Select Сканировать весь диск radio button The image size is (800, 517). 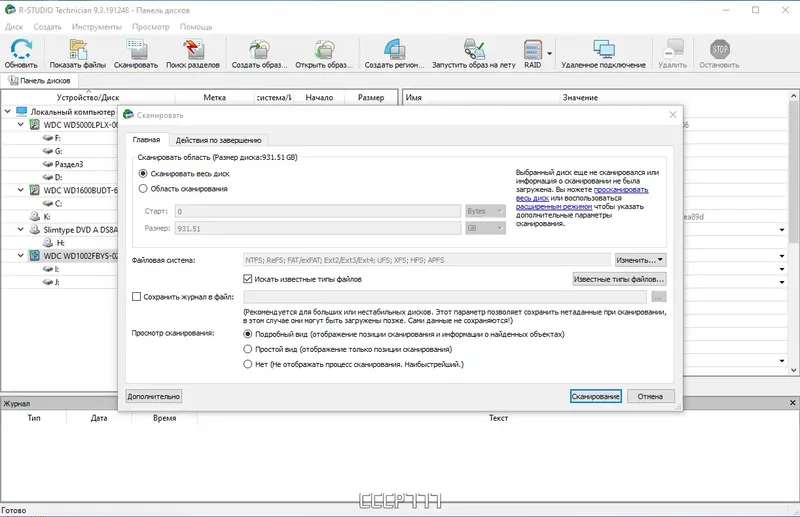point(143,174)
